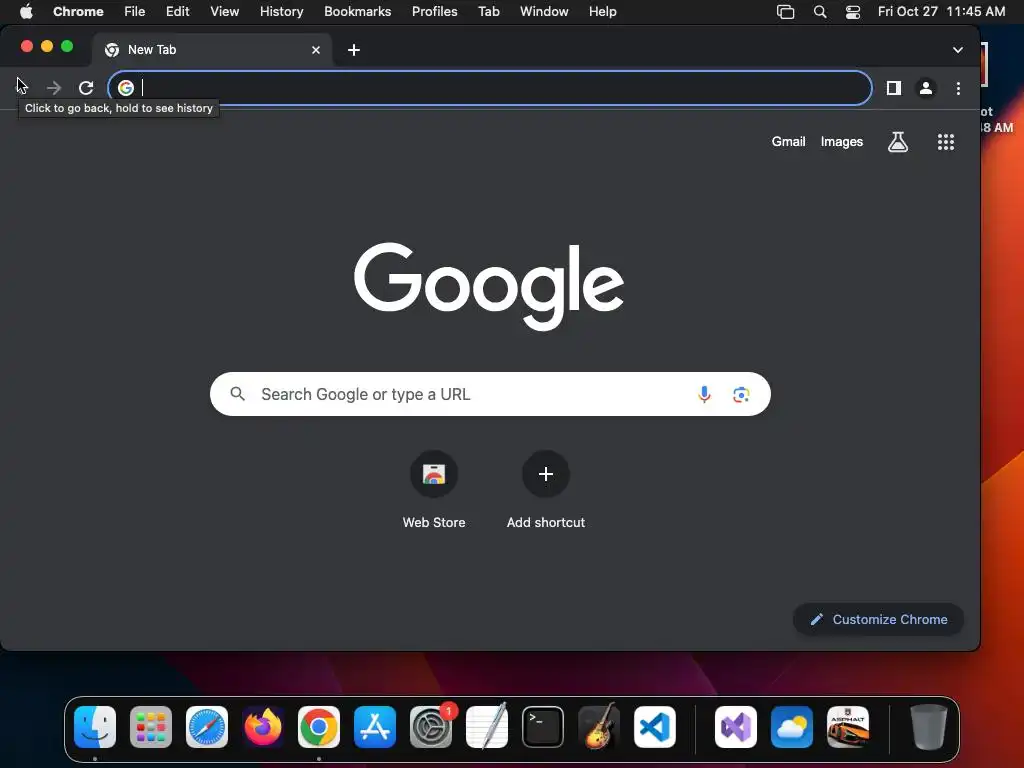Screen dimensions: 1024x768
Task: Open the View menu
Action: (x=224, y=11)
